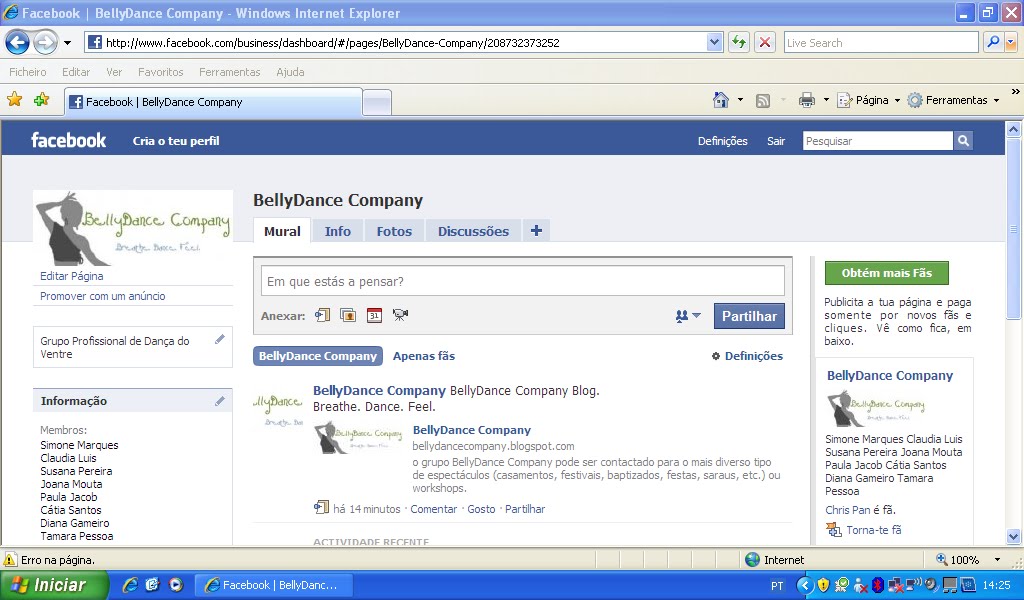Switch to the Info tab

(x=338, y=231)
